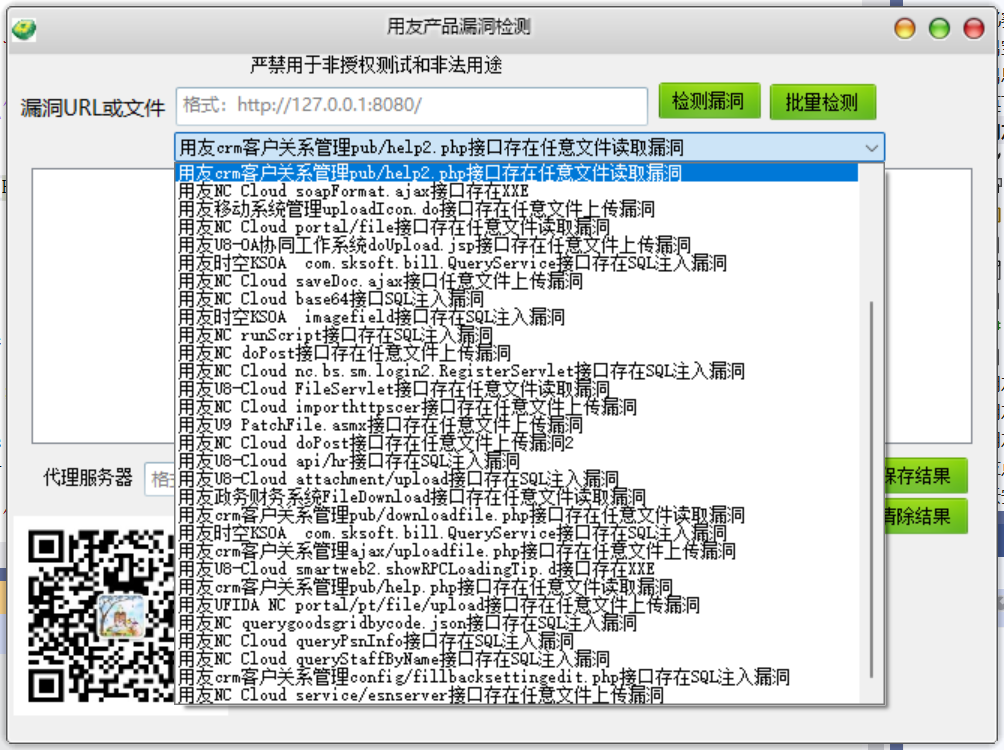Select 用友NC Cloud importhttpscer 文件上传 option

coord(517,407)
